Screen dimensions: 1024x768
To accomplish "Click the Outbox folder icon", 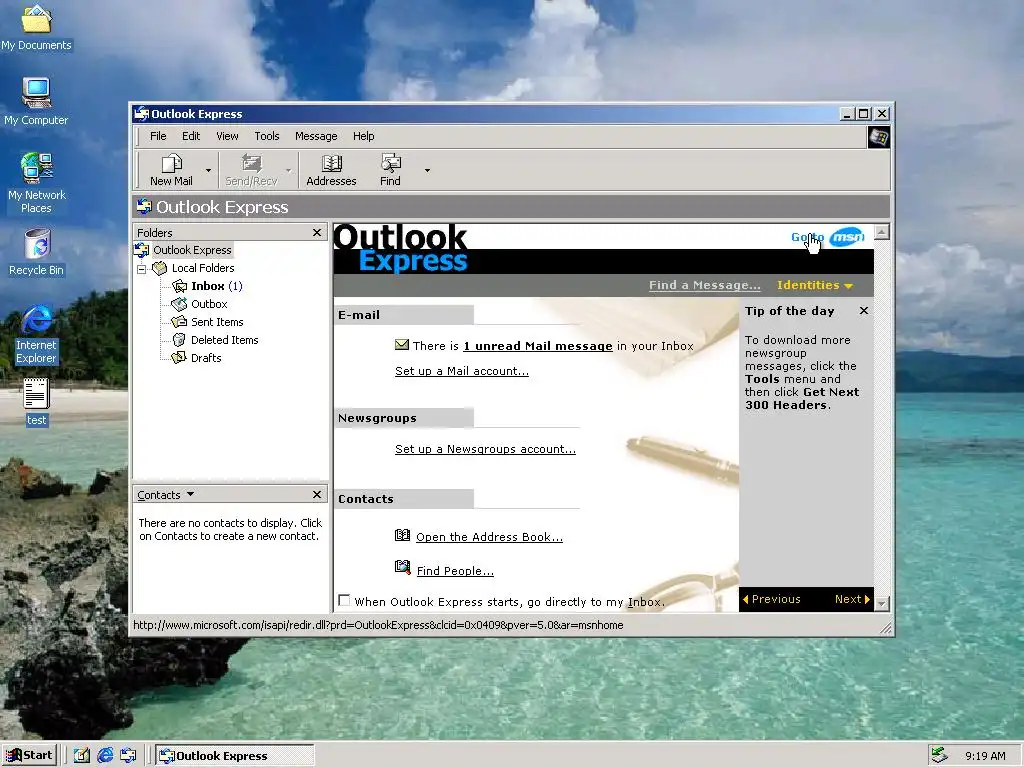I will (x=179, y=304).
